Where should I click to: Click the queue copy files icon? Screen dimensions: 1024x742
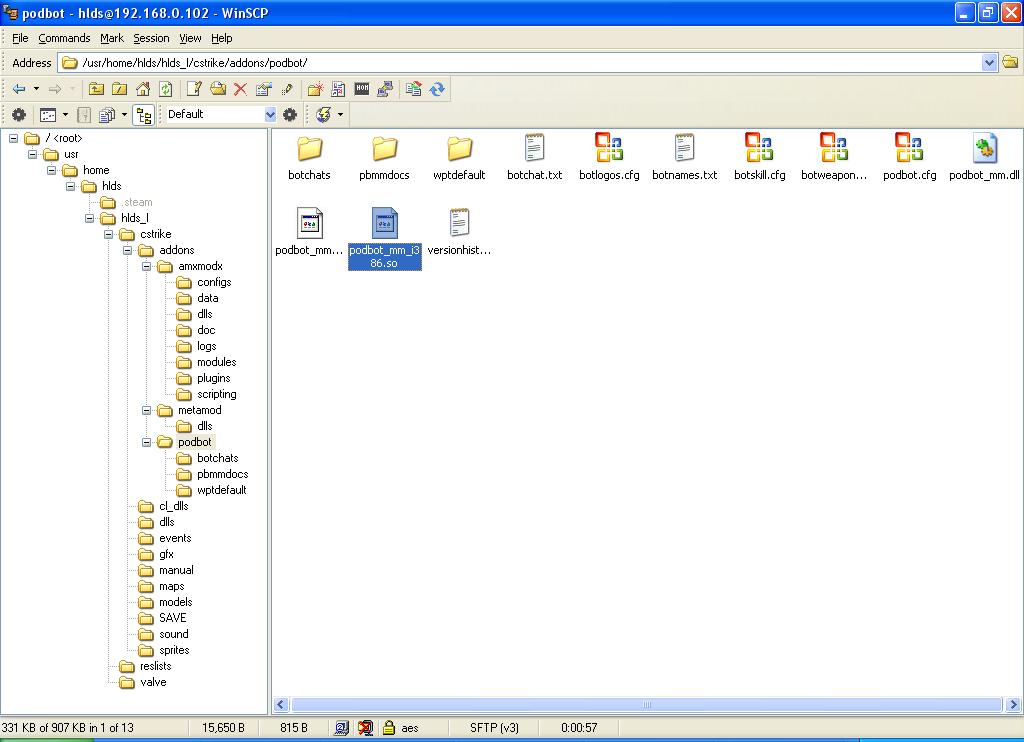(106, 115)
